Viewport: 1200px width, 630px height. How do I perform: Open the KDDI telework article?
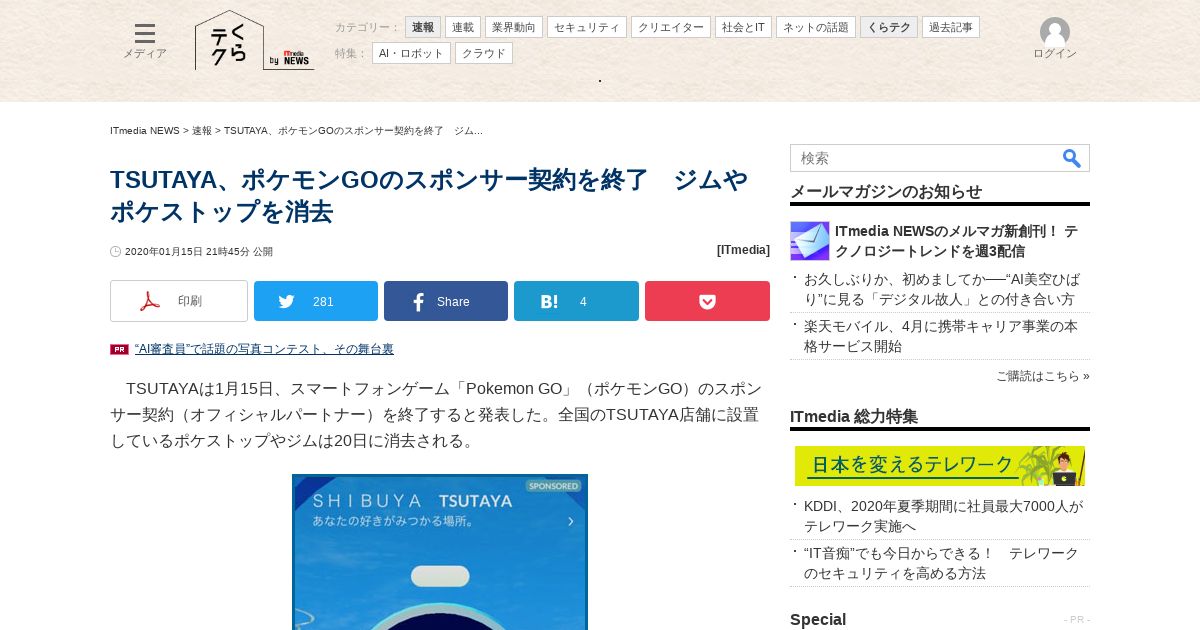click(943, 516)
